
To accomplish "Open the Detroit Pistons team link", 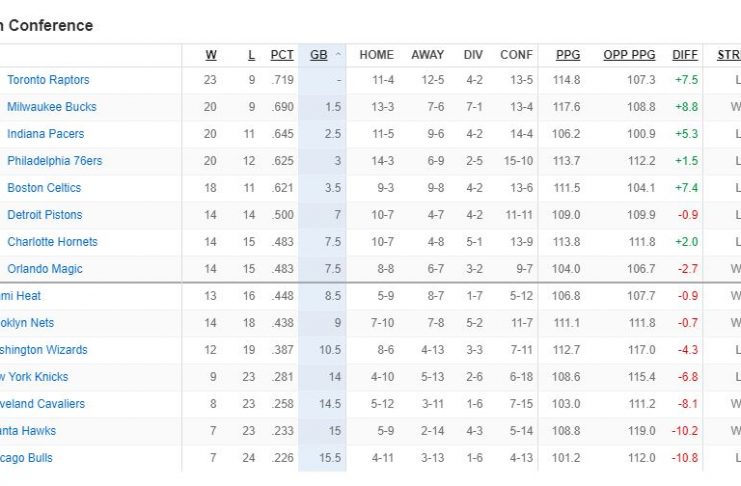I will pyautogui.click(x=45, y=215).
